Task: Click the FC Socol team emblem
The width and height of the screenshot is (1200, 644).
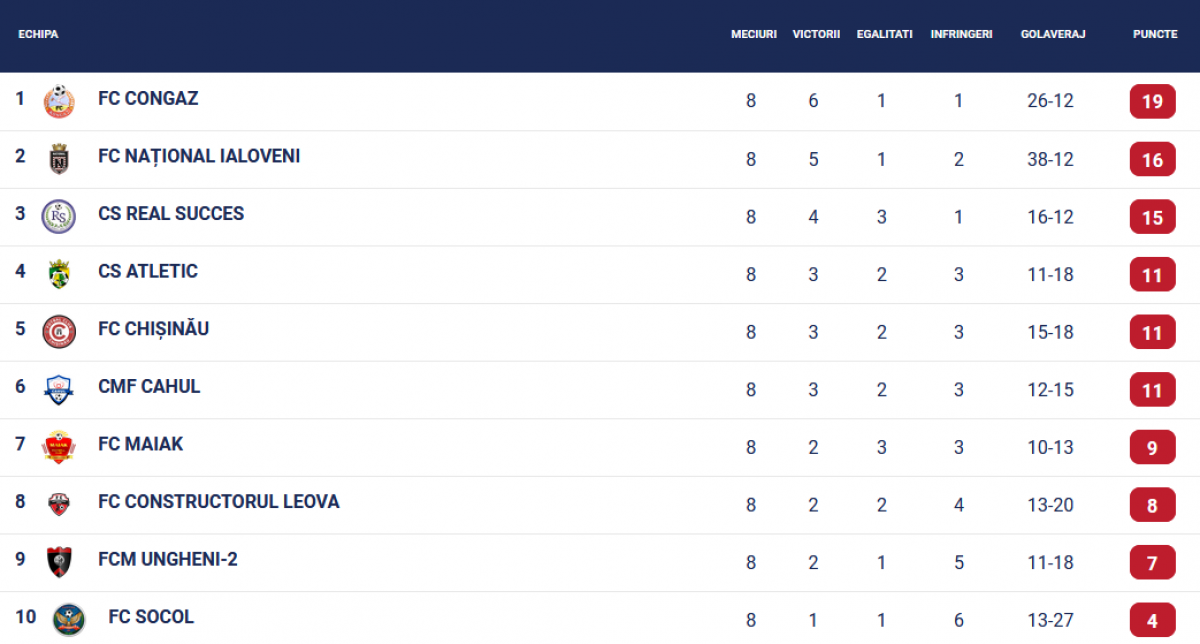Action: pyautogui.click(x=69, y=619)
